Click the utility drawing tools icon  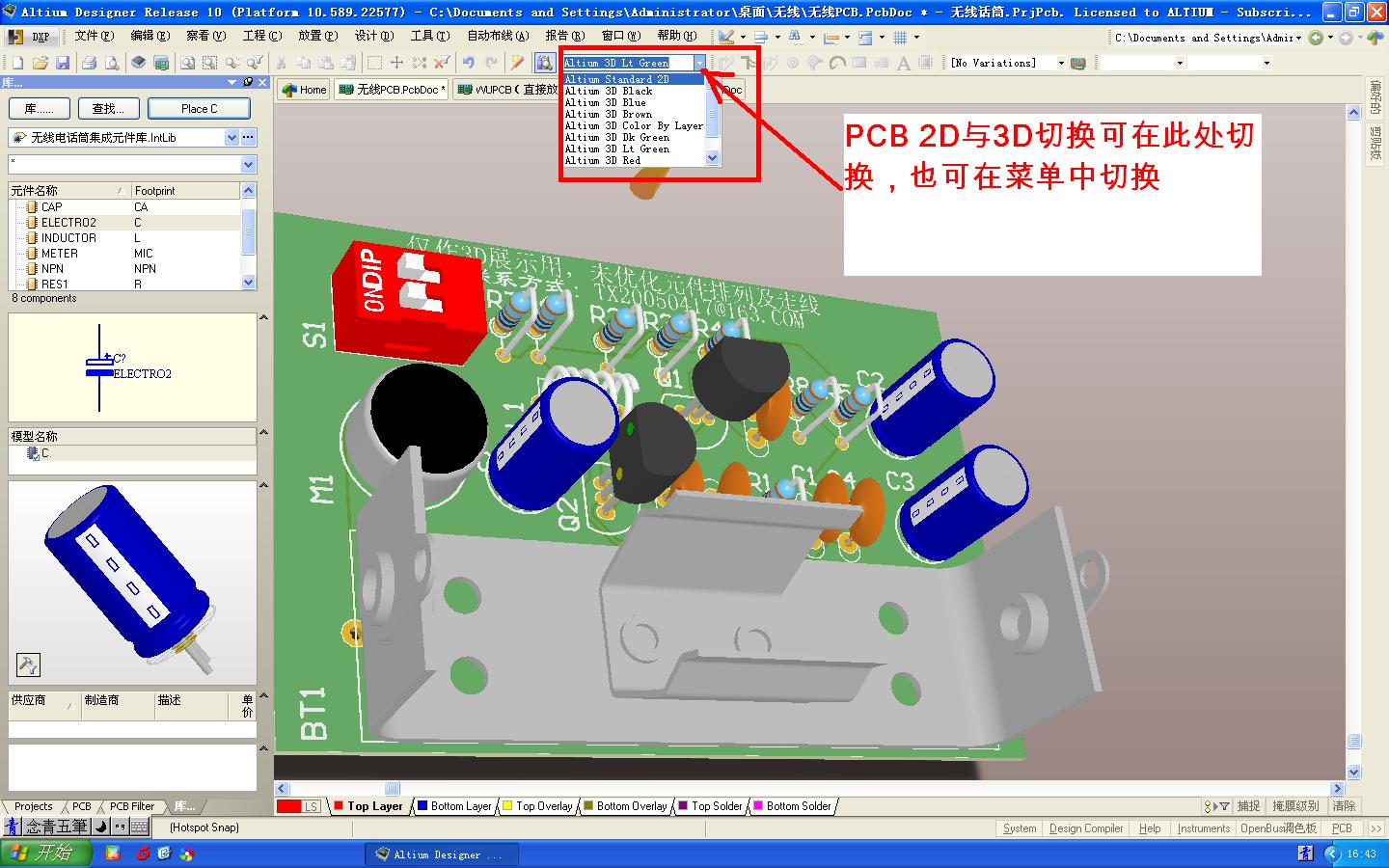[x=727, y=38]
